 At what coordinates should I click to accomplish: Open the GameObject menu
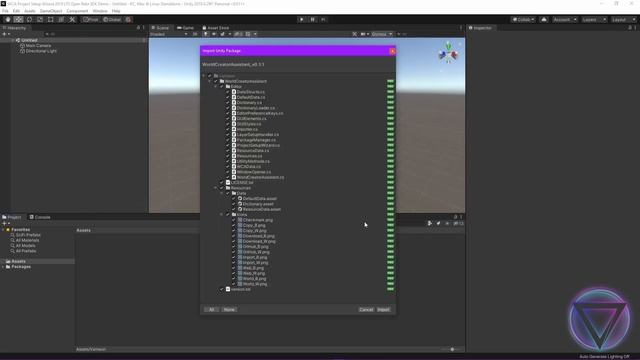tap(51, 11)
